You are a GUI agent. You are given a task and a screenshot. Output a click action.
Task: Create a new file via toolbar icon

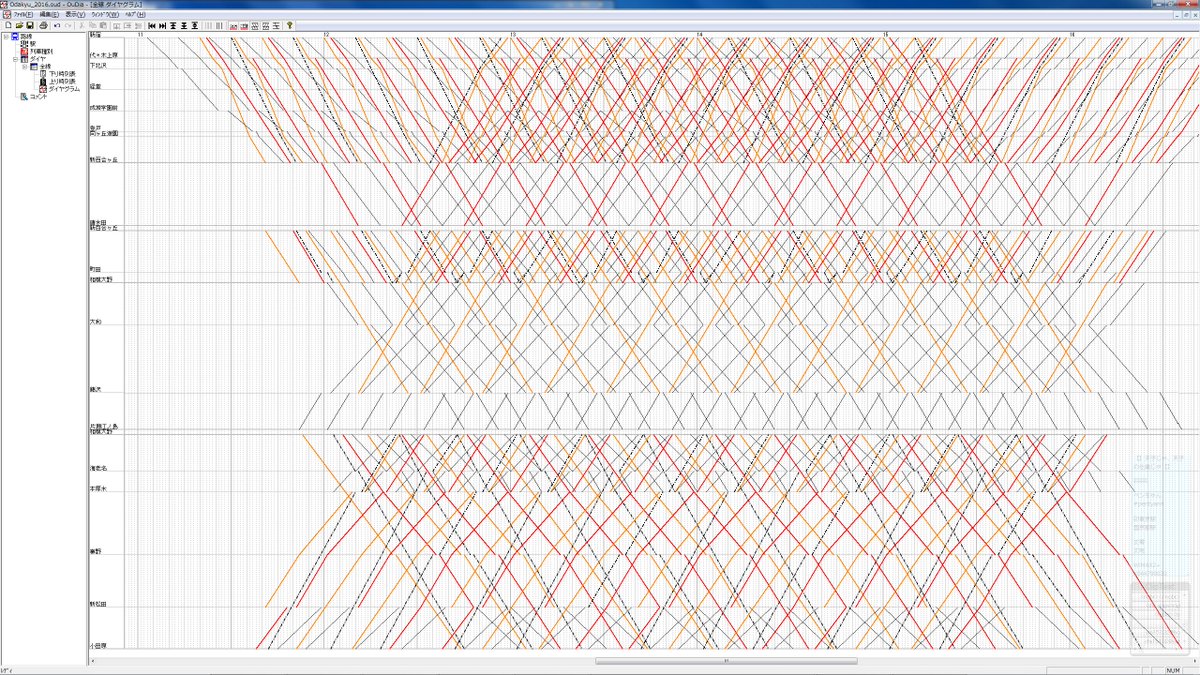click(9, 25)
